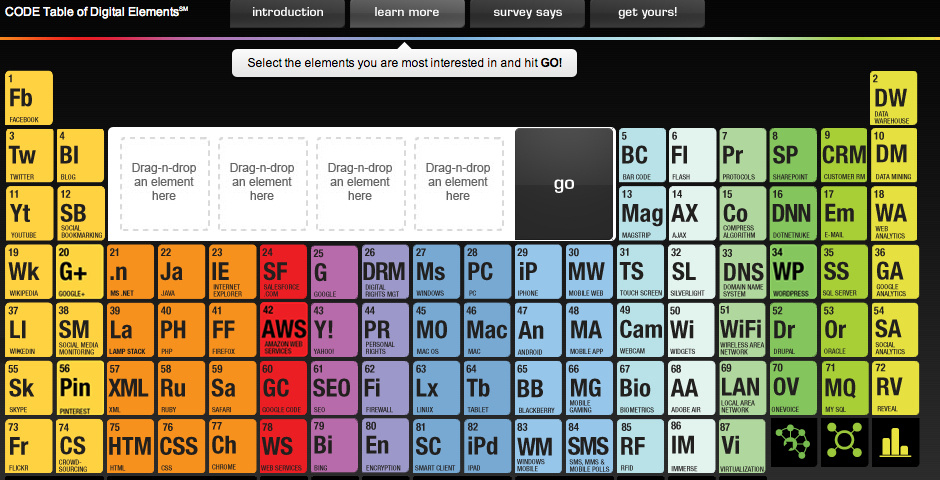940x480 pixels.
Task: Click the green hub circle icon tile
Action: 845,442
